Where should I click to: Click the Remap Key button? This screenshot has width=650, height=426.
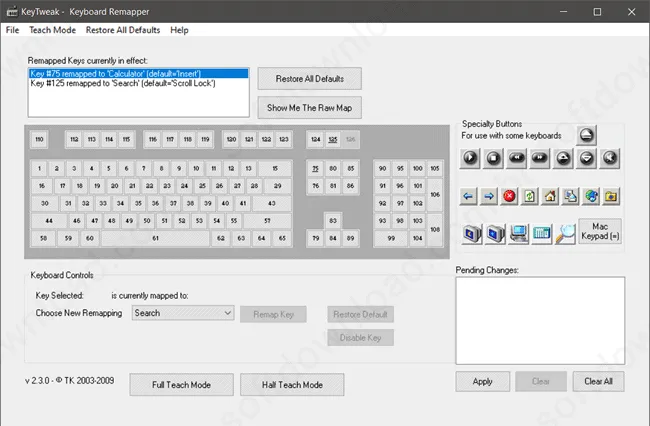coord(274,314)
